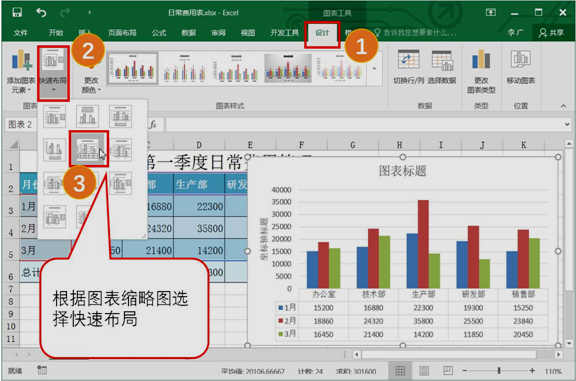The height and width of the screenshot is (381, 576).
Task: Click the Name Box showing 图表 2
Action: [x=21, y=125]
